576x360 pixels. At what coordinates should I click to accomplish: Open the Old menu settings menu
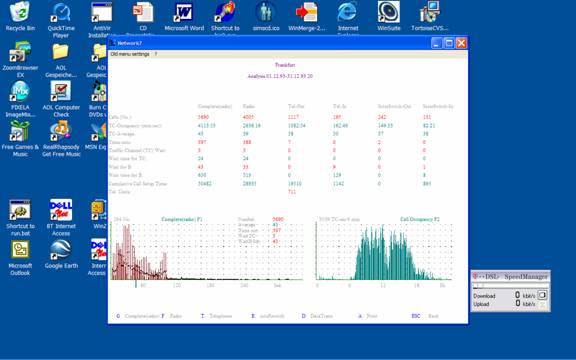click(x=130, y=54)
